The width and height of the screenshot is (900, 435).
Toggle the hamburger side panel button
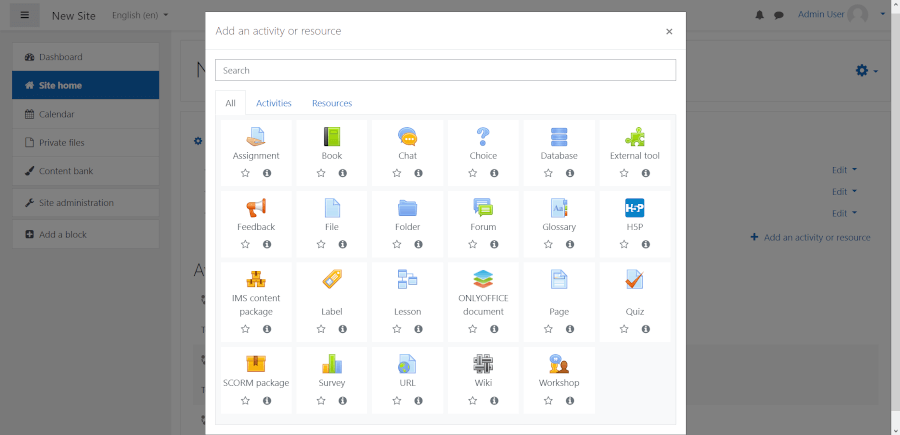coord(25,15)
